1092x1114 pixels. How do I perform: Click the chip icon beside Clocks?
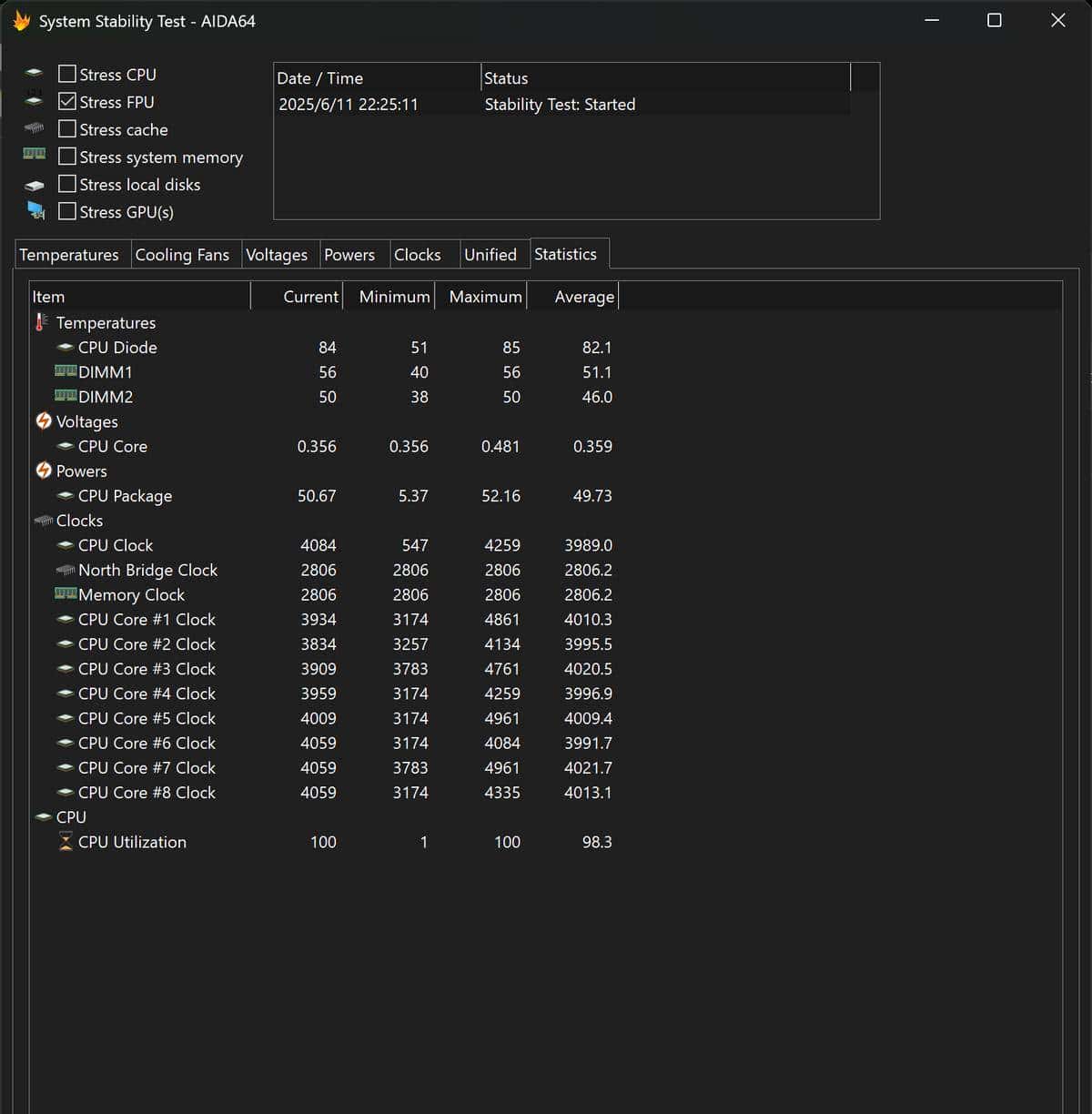point(44,521)
